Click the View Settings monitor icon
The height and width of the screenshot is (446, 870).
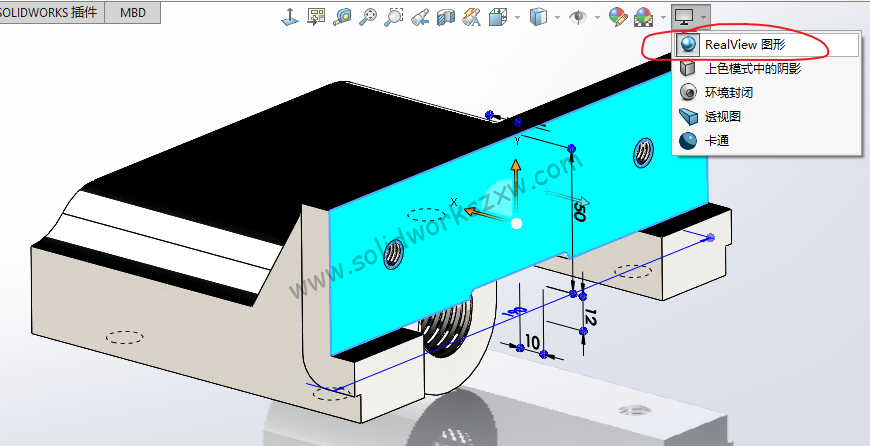tap(685, 17)
